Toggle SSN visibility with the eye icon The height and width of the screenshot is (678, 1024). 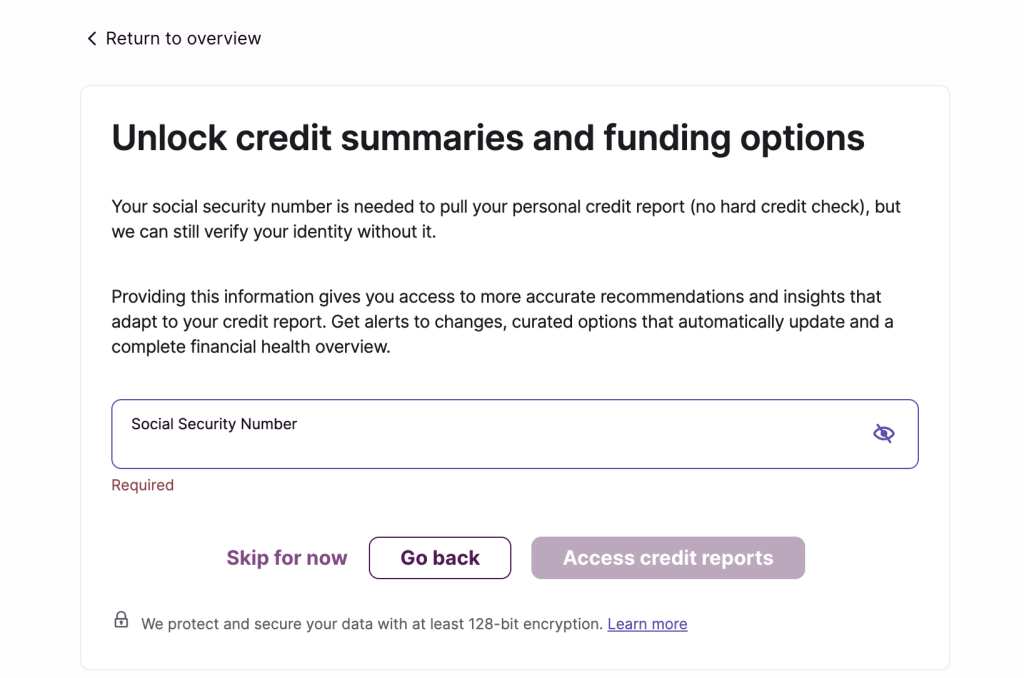[x=883, y=433]
